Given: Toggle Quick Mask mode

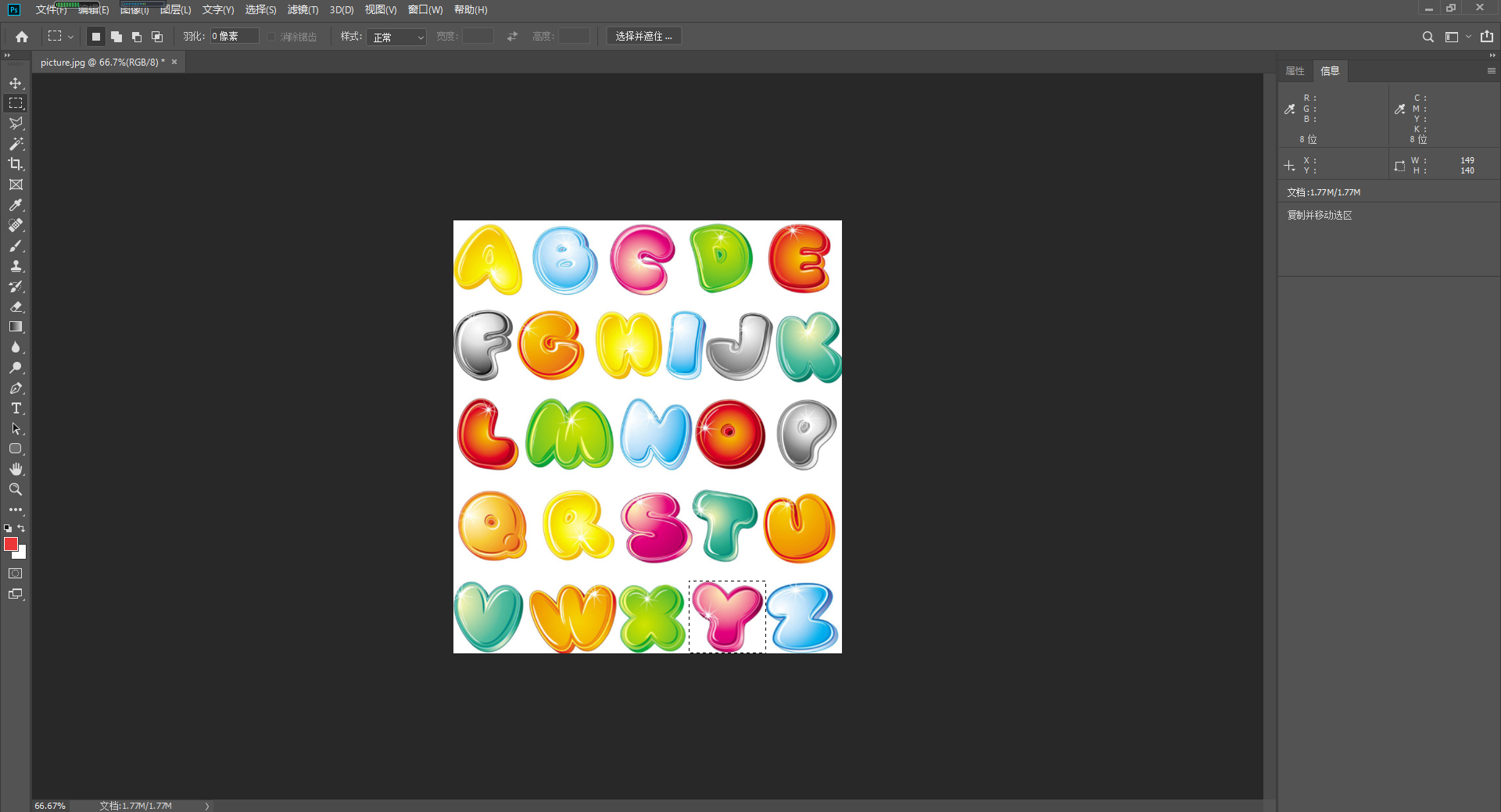Looking at the screenshot, I should coord(16,574).
